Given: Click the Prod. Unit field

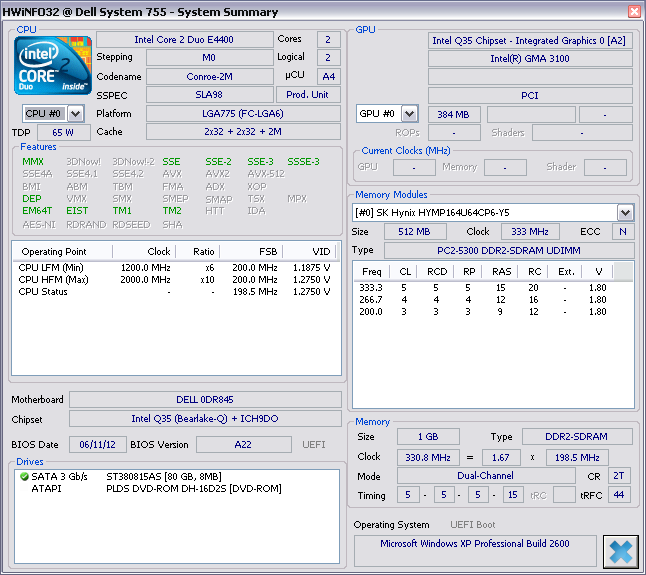Looking at the screenshot, I should coord(308,95).
